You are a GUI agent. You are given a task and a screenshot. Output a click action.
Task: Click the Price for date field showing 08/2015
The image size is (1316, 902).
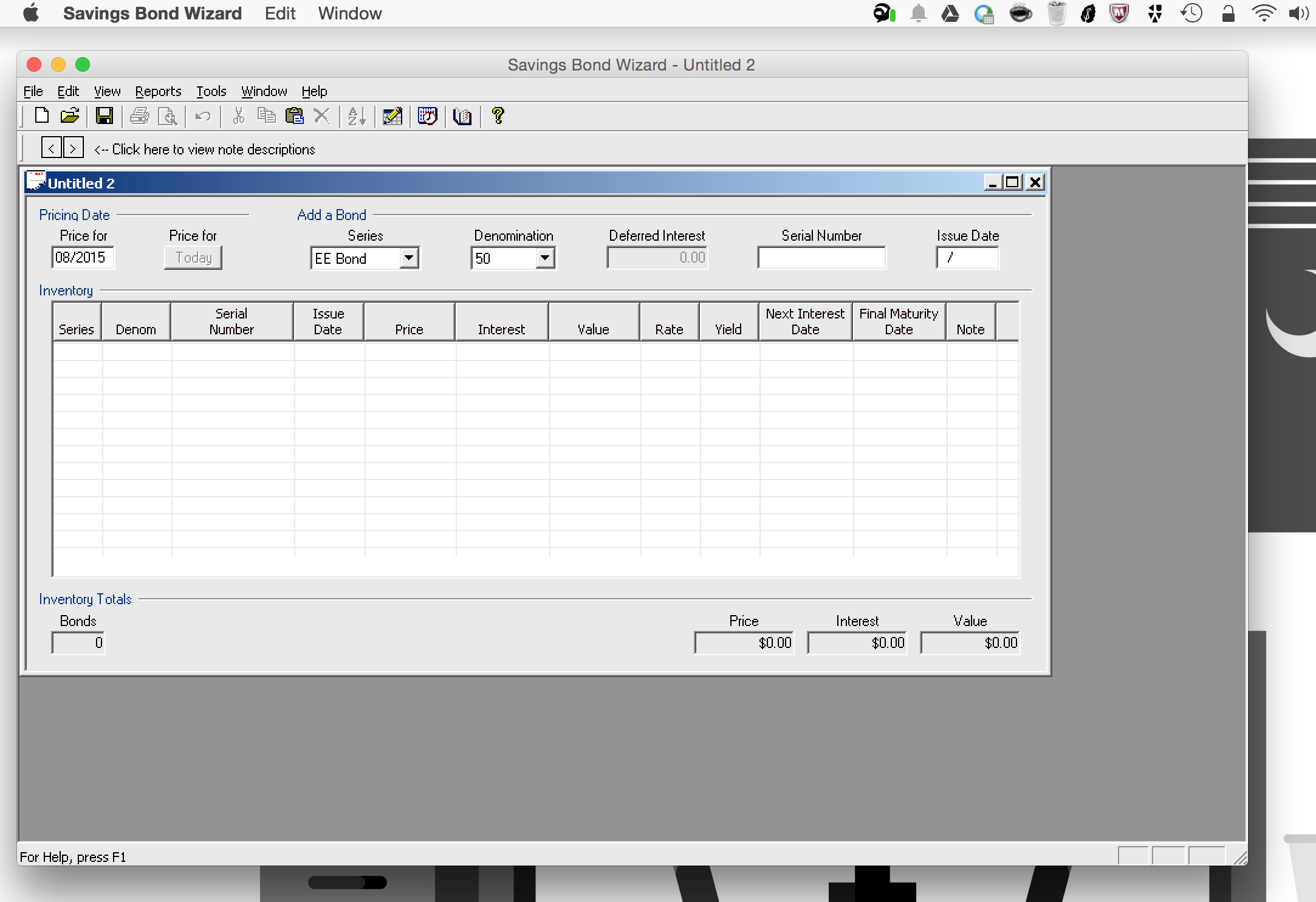click(82, 257)
